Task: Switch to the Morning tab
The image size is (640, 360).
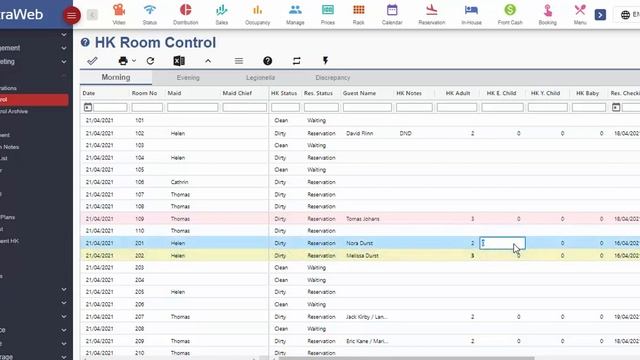Action: click(116, 77)
